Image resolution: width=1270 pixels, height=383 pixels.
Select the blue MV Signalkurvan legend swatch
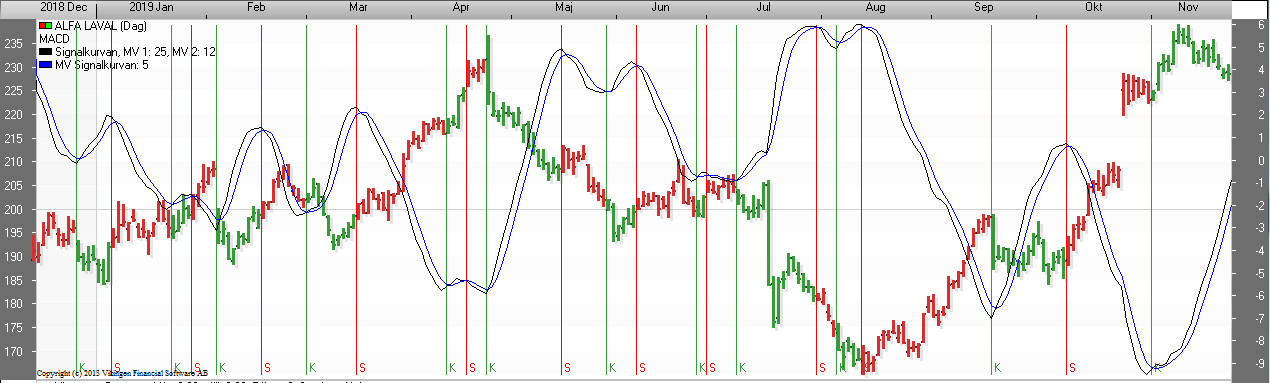[44, 64]
